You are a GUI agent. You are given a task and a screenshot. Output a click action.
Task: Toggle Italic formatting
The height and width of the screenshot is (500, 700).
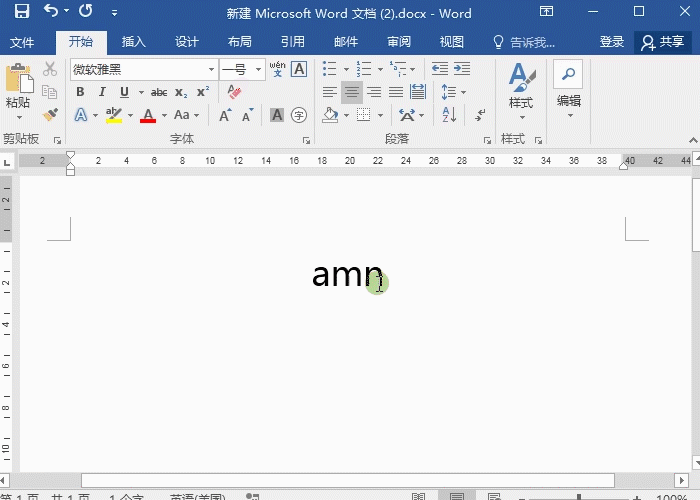tap(105, 92)
